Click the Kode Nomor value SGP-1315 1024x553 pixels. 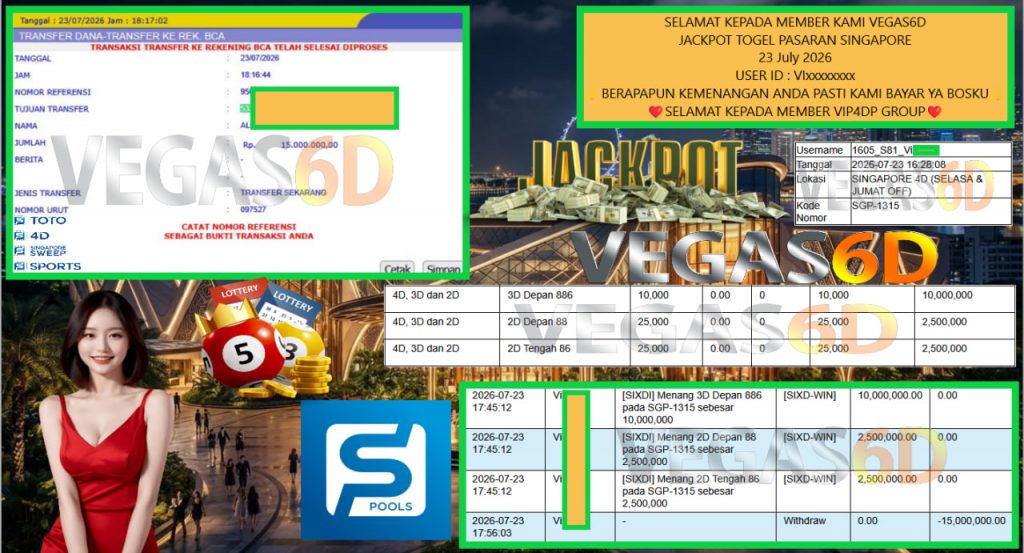pyautogui.click(x=875, y=206)
